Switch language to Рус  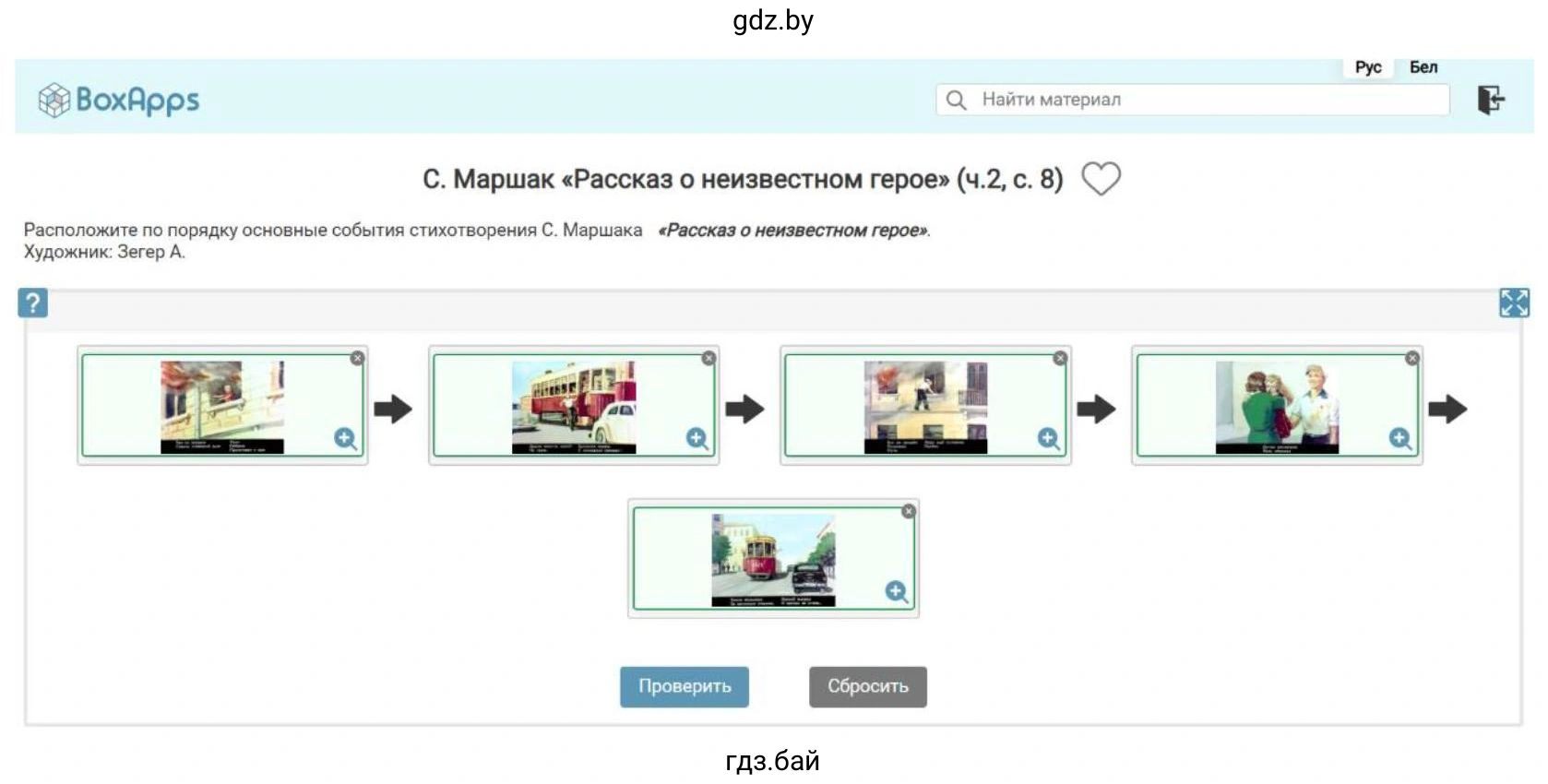pyautogui.click(x=1368, y=67)
